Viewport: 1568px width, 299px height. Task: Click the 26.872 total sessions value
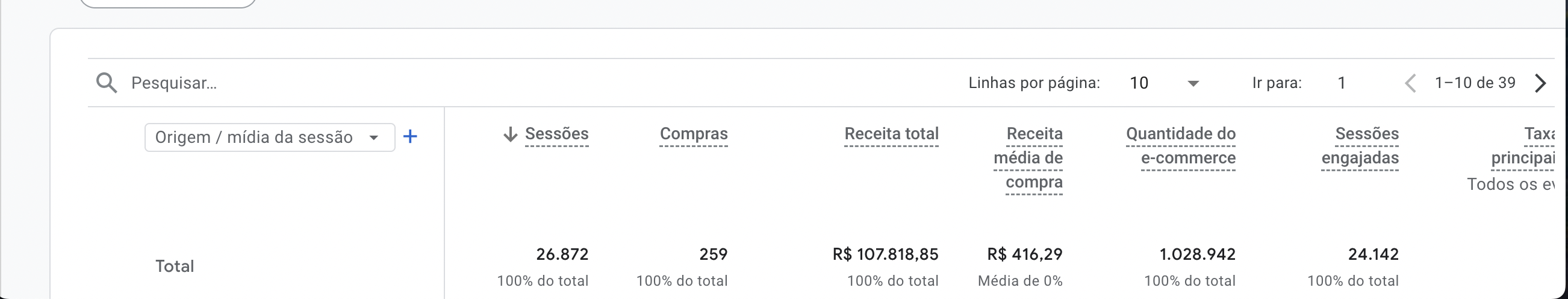[562, 254]
